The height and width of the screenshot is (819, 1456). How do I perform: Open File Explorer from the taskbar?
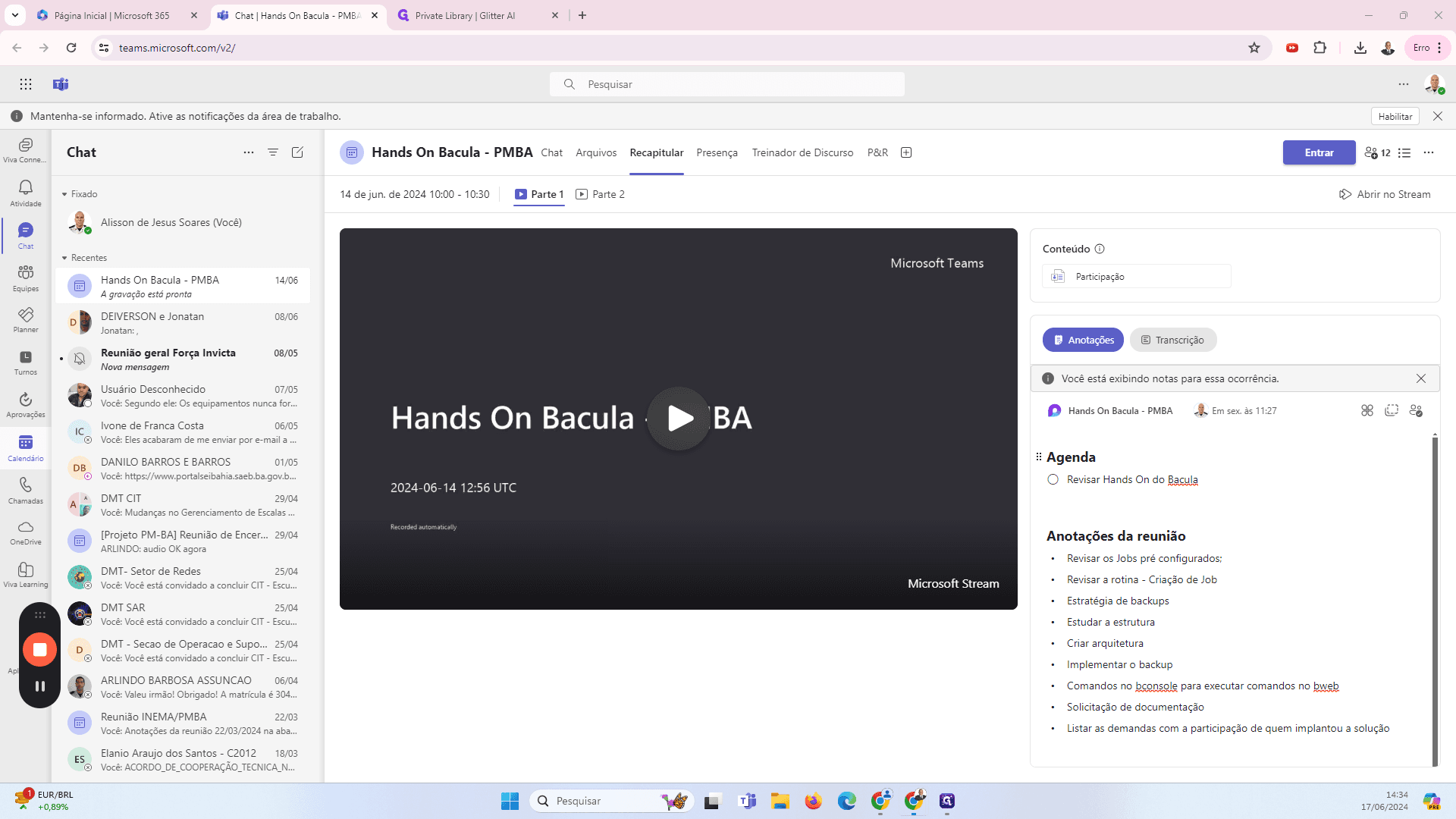[x=780, y=801]
